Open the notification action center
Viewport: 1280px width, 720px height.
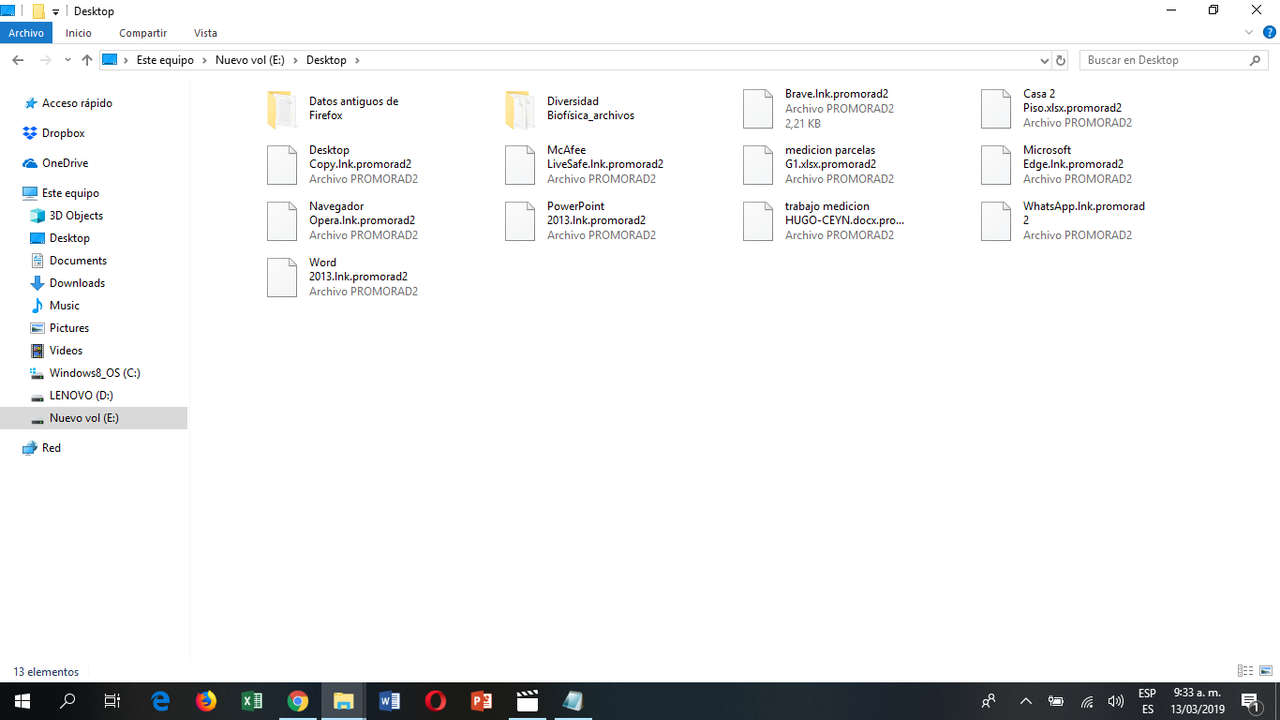[1250, 701]
